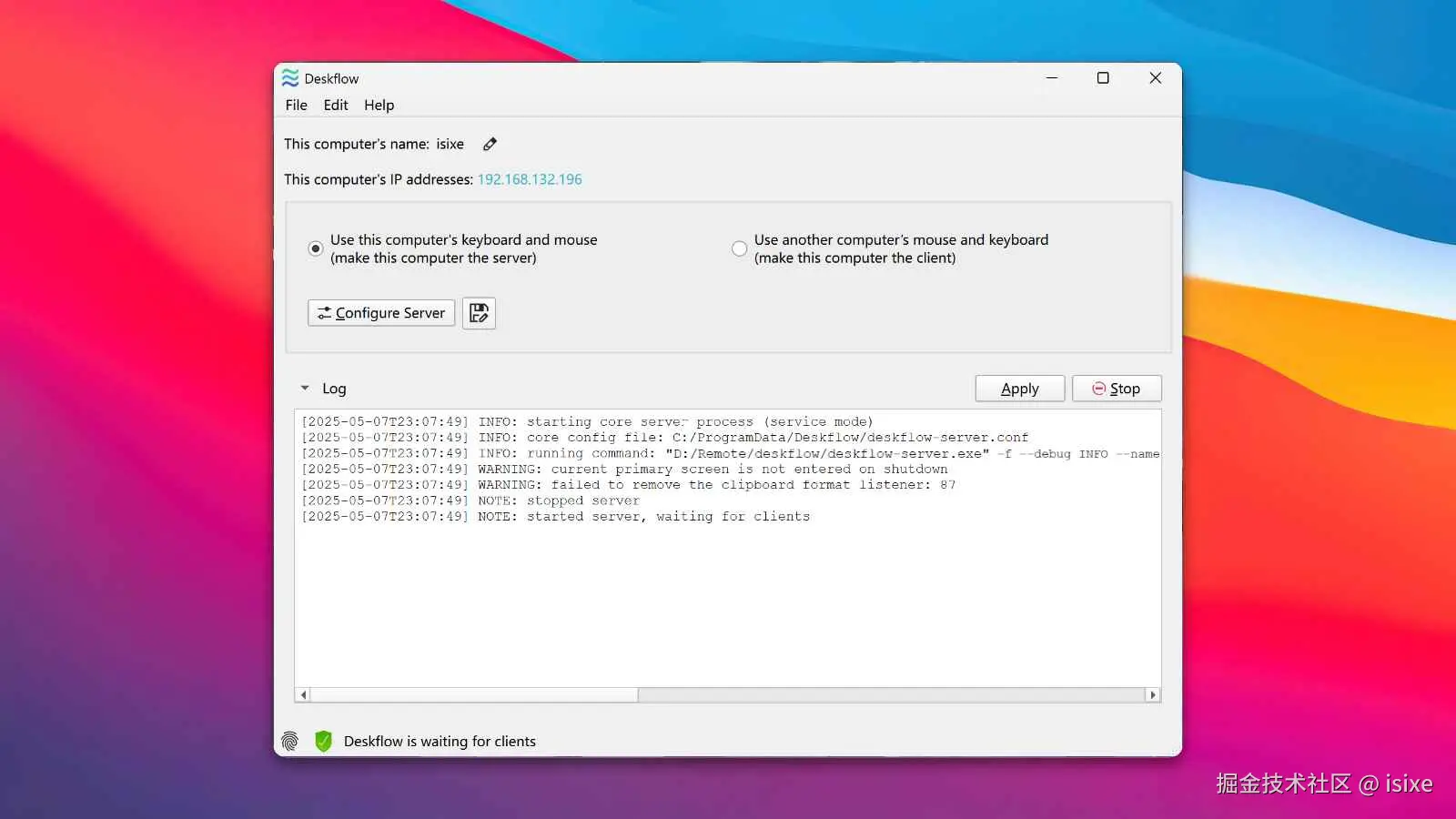
Task: Click the 'running command' log line
Action: click(x=730, y=454)
